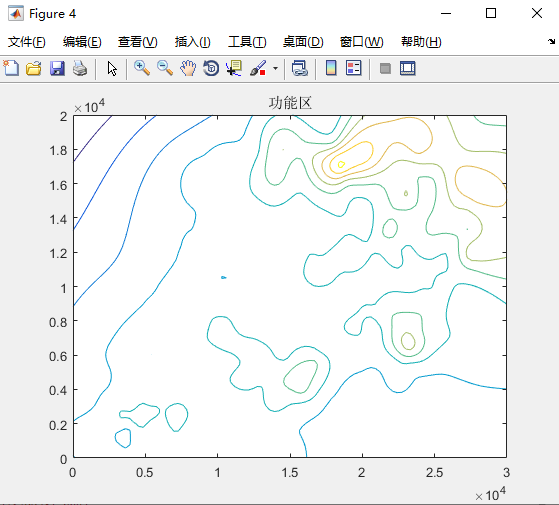Save the figure with the floppy disk icon
The height and width of the screenshot is (505, 559).
[57, 68]
